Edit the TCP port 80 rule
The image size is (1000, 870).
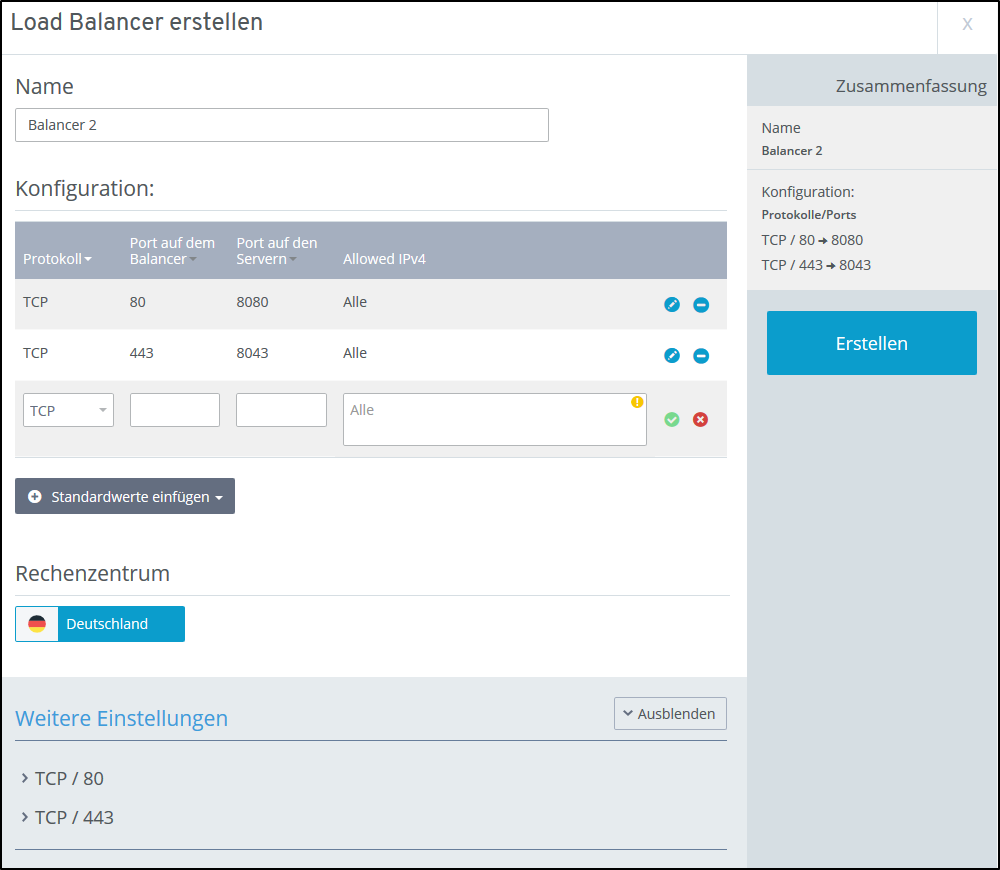click(671, 304)
